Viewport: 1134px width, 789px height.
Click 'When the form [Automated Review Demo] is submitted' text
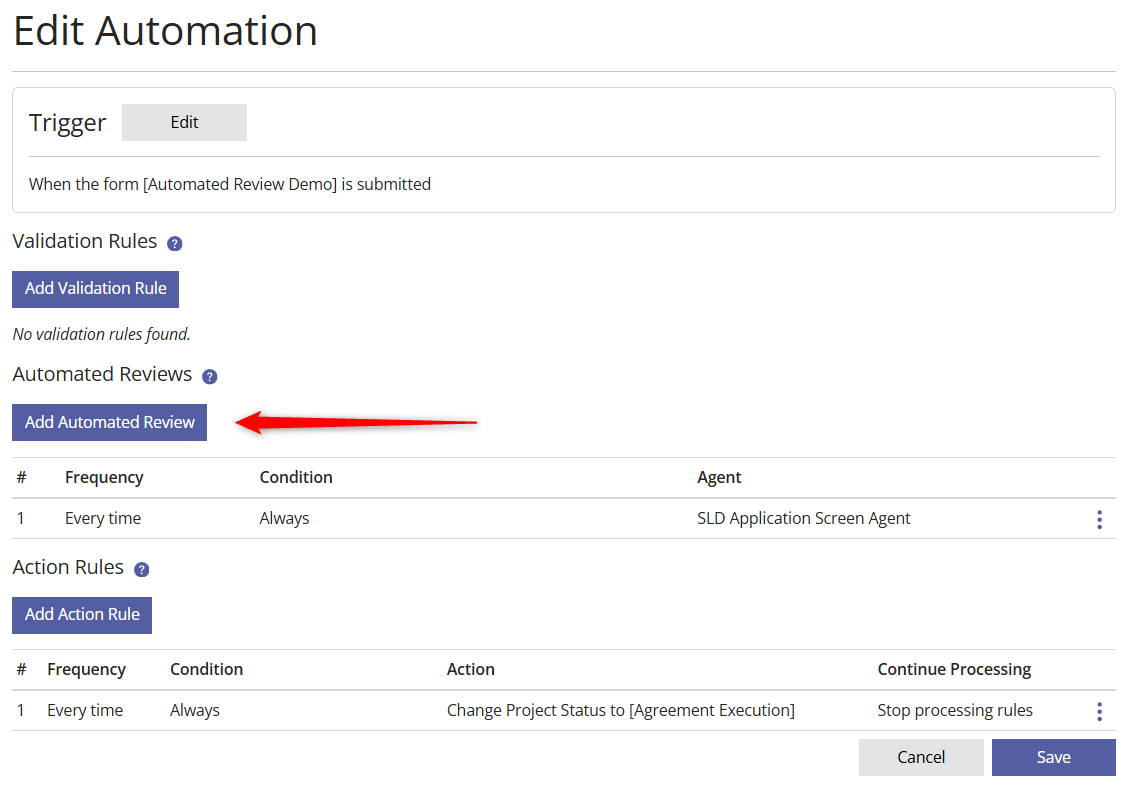point(230,184)
